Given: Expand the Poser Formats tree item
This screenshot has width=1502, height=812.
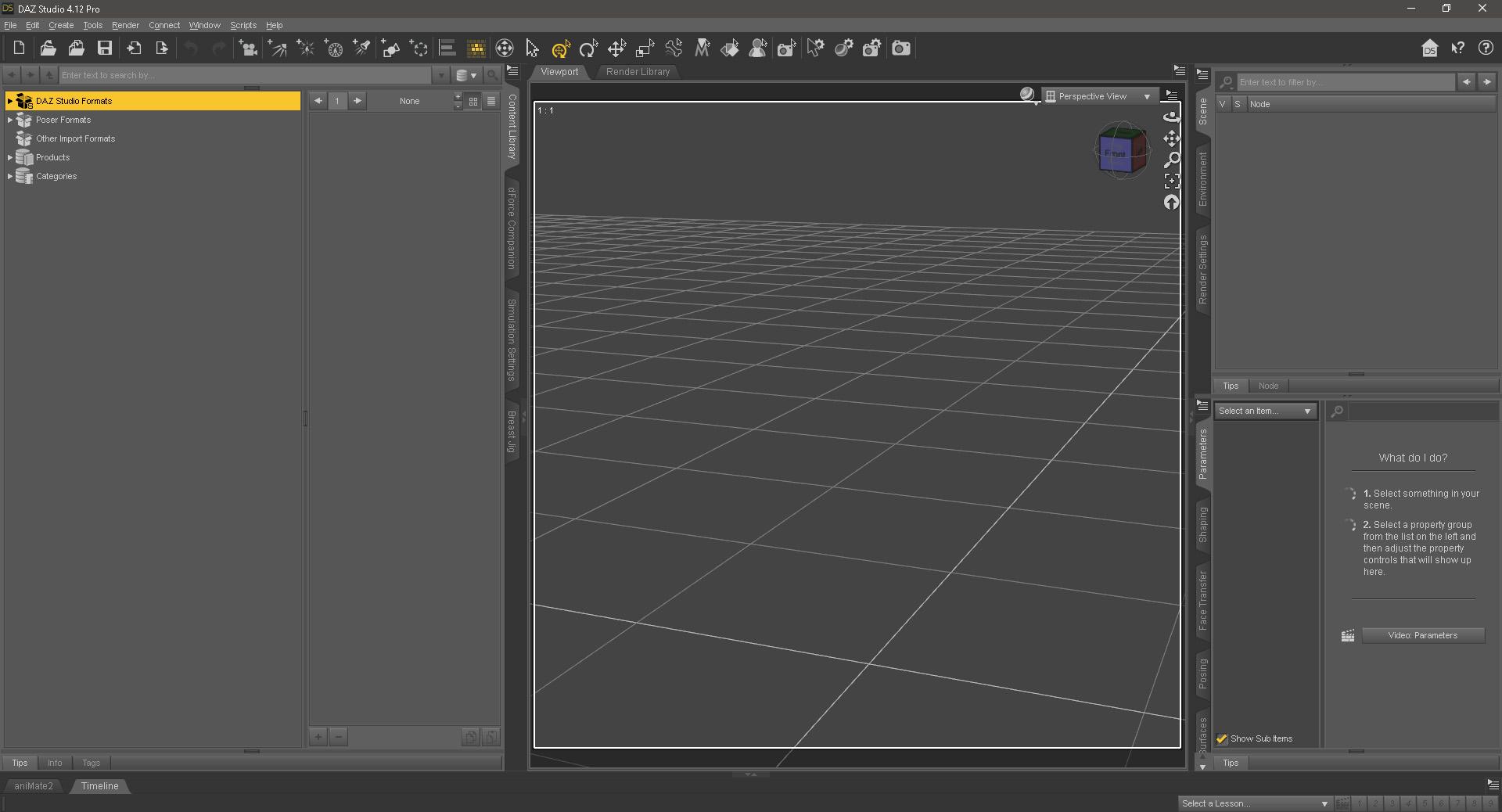Looking at the screenshot, I should 10,120.
